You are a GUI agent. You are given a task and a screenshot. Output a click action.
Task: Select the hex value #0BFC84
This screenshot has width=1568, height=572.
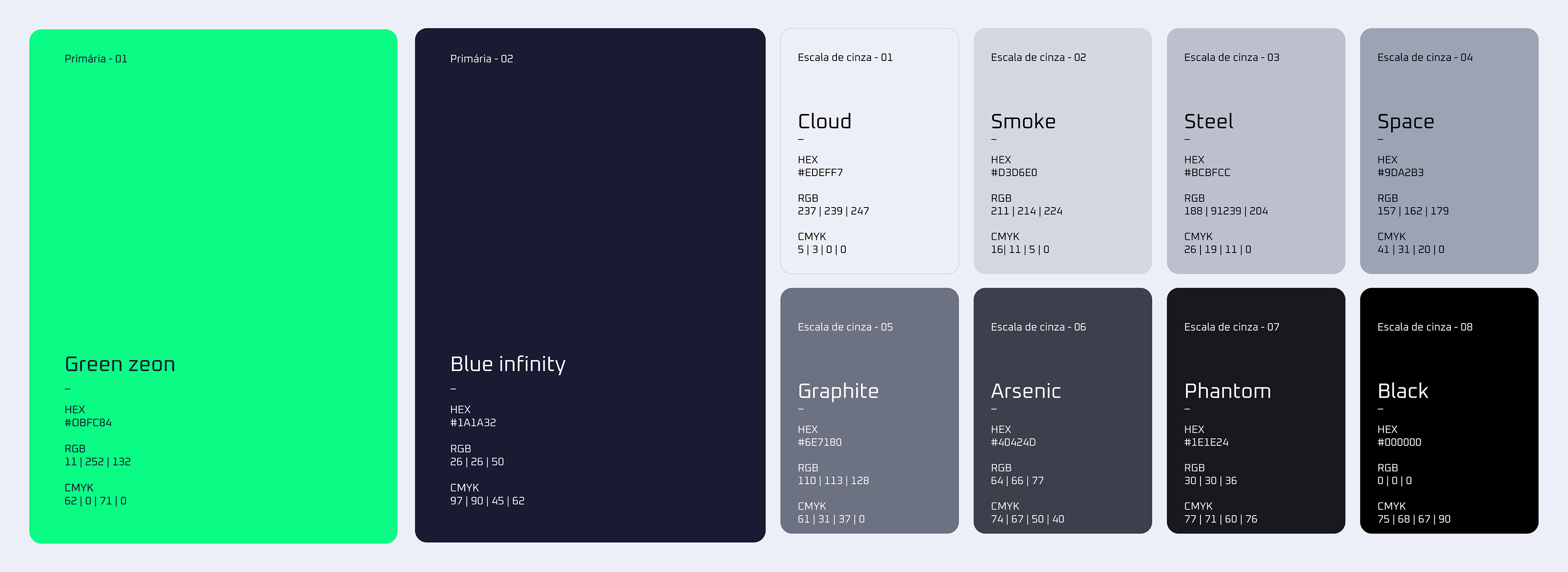tap(88, 423)
